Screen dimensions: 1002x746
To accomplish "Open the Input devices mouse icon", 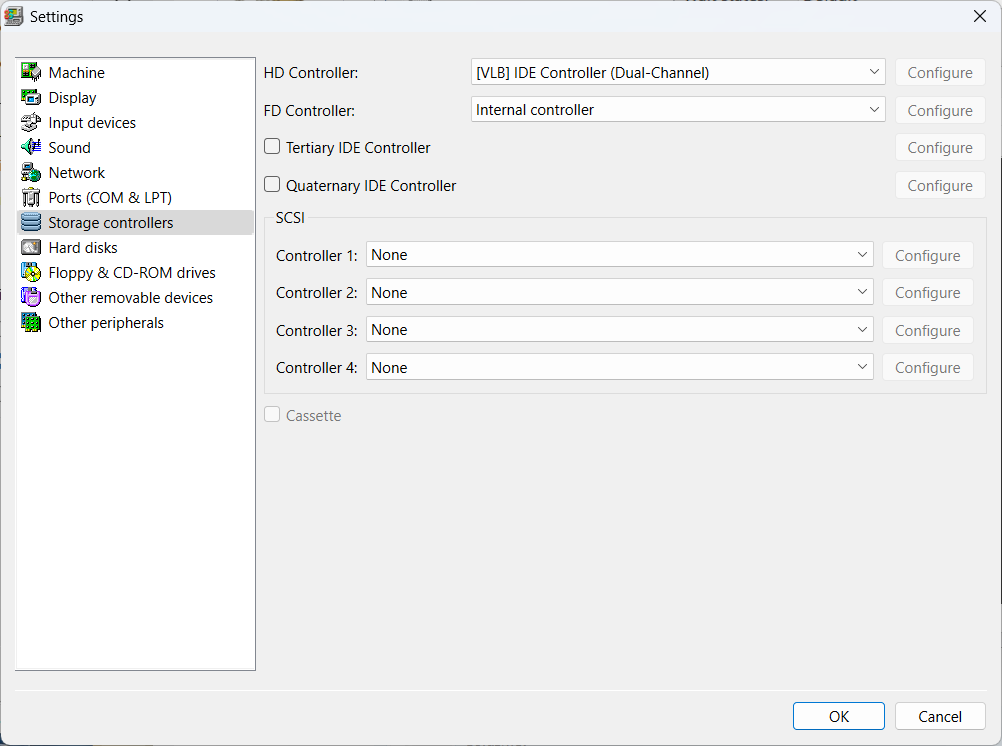I will point(31,122).
